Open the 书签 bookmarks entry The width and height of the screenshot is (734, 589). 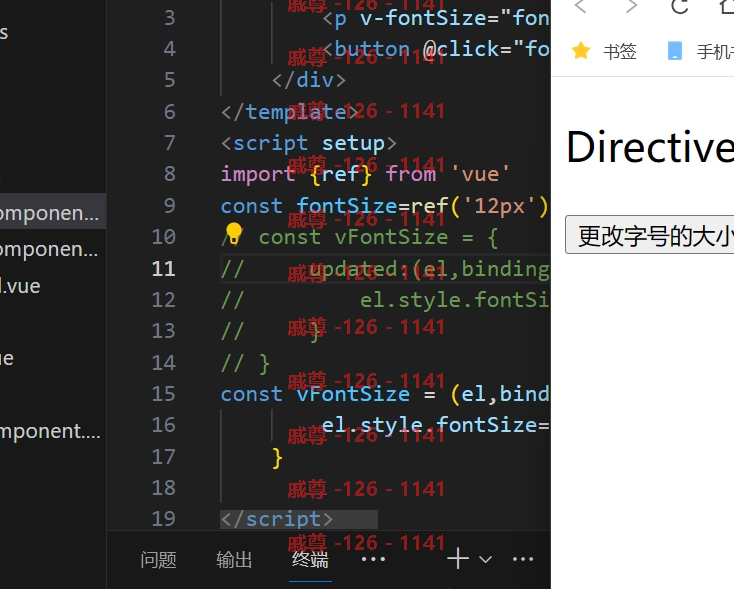click(620, 52)
